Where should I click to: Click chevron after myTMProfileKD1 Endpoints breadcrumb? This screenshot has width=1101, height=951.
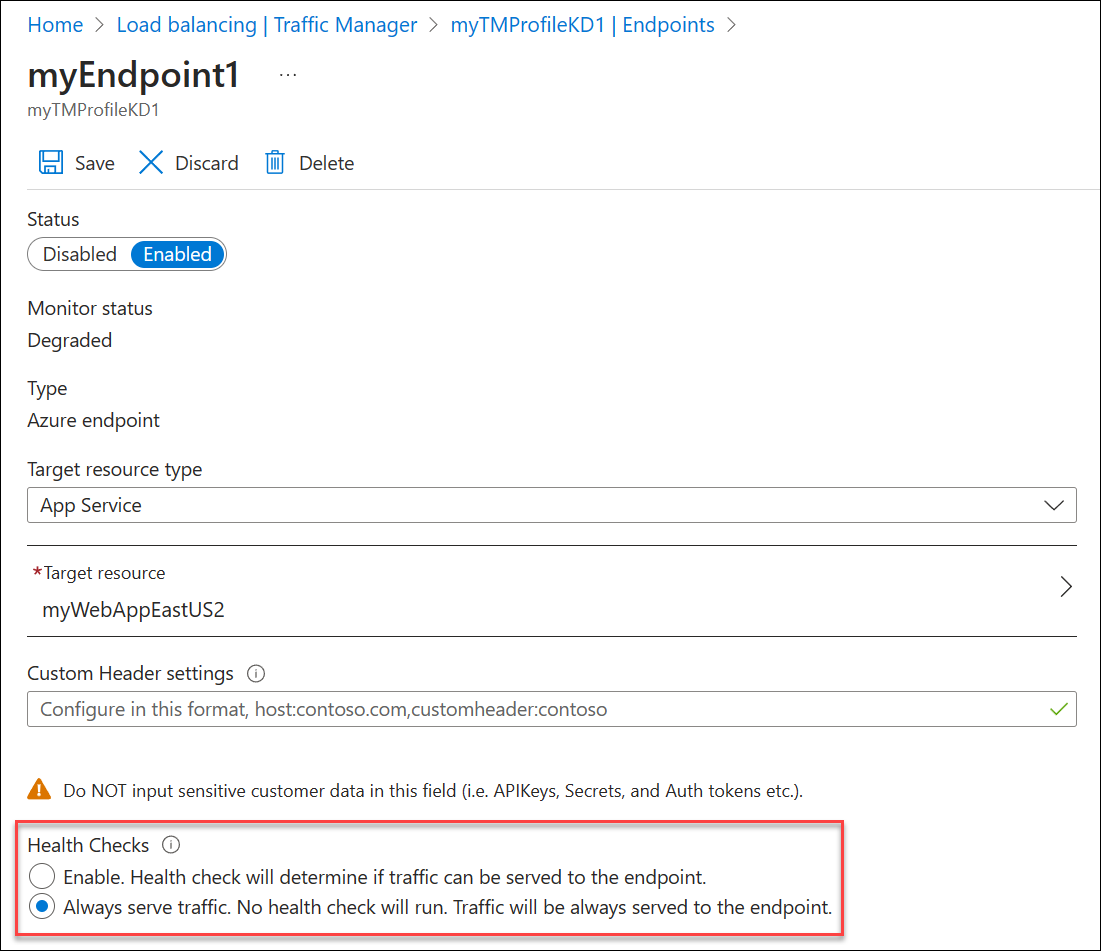pos(732,25)
